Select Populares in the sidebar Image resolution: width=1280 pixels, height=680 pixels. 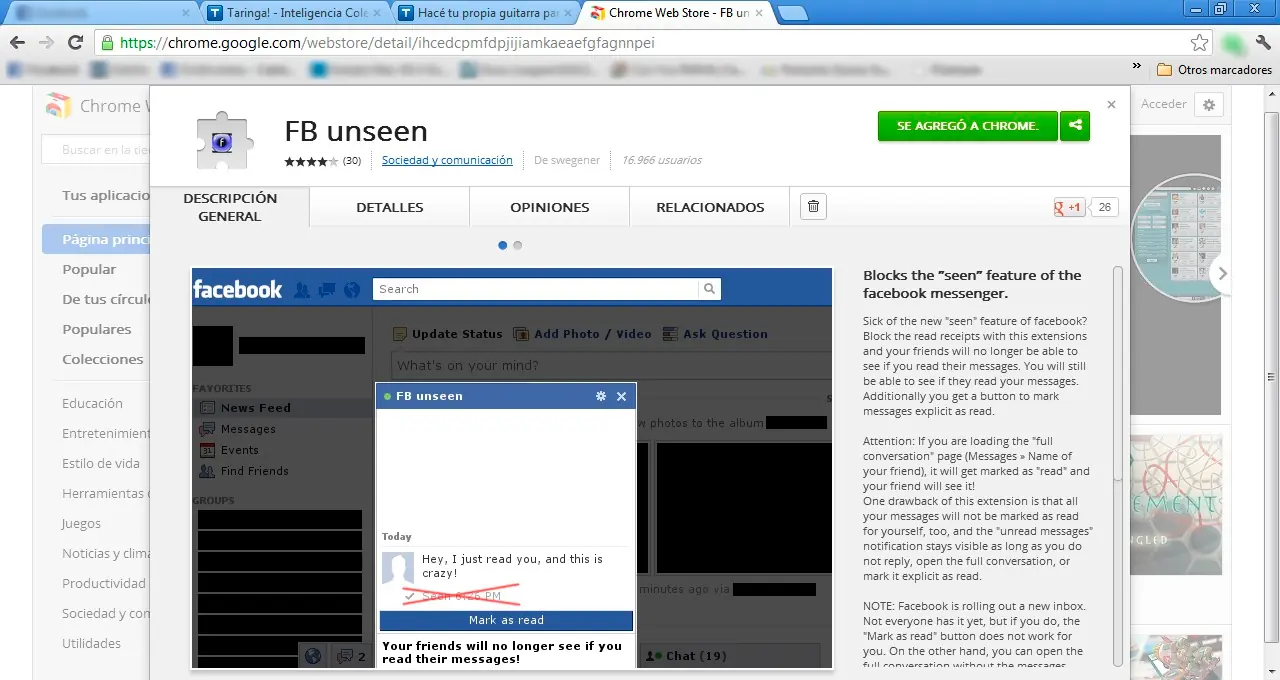pyautogui.click(x=97, y=329)
